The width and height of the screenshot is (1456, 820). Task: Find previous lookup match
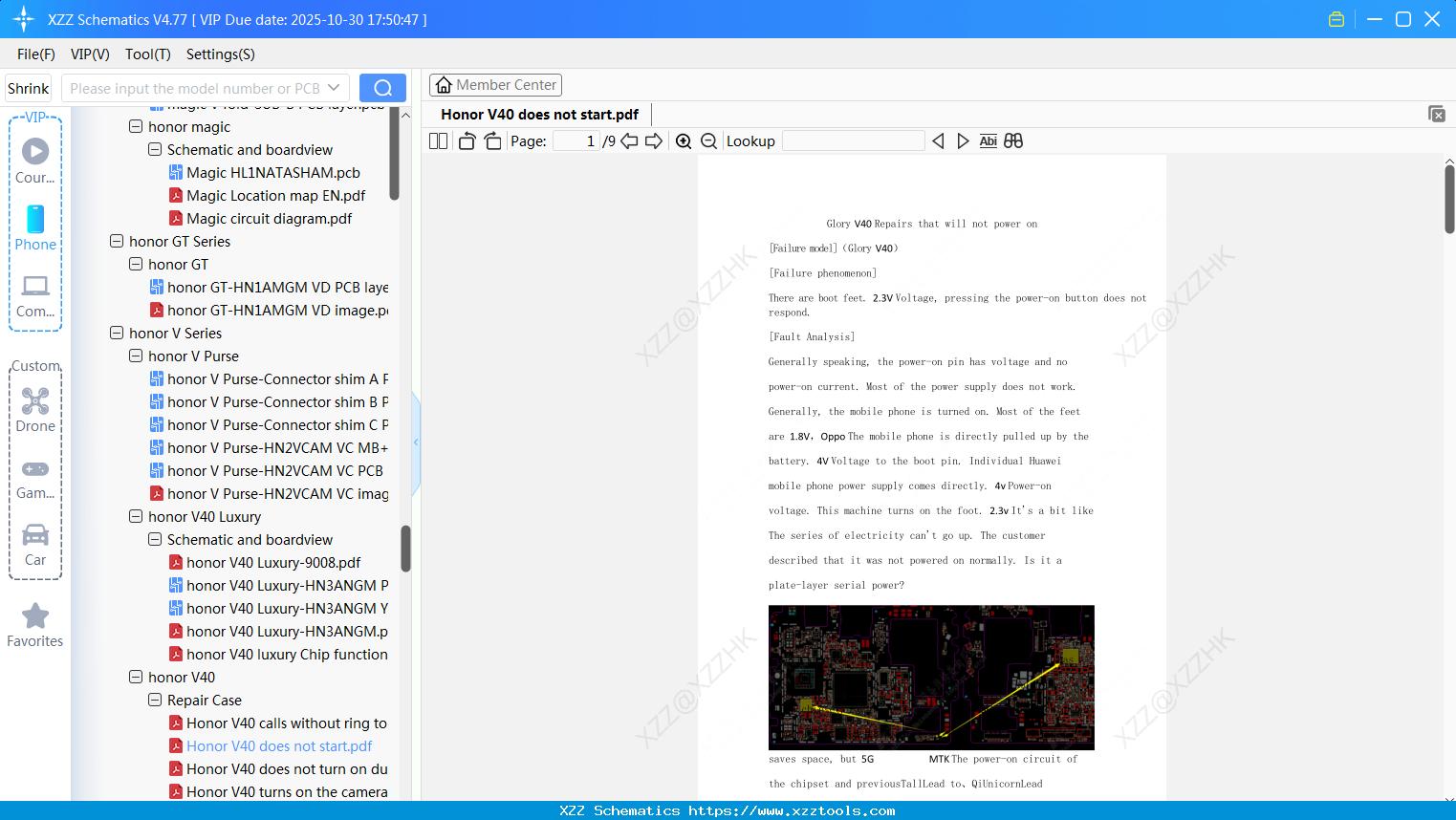[x=938, y=141]
